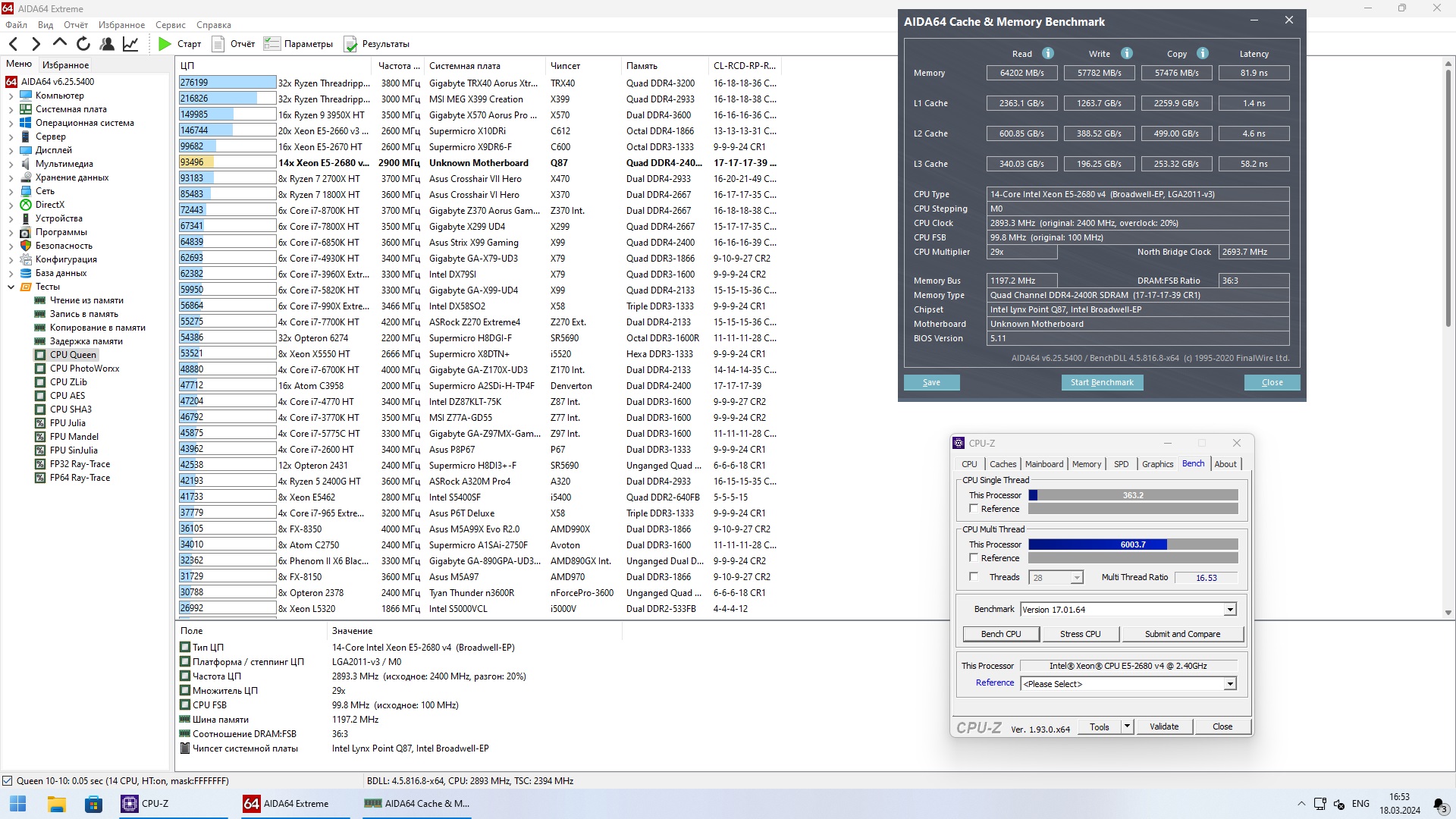The width and height of the screenshot is (1456, 819).
Task: Select AIDA64 v6.25.5400 root tree icon
Action: pos(11,82)
